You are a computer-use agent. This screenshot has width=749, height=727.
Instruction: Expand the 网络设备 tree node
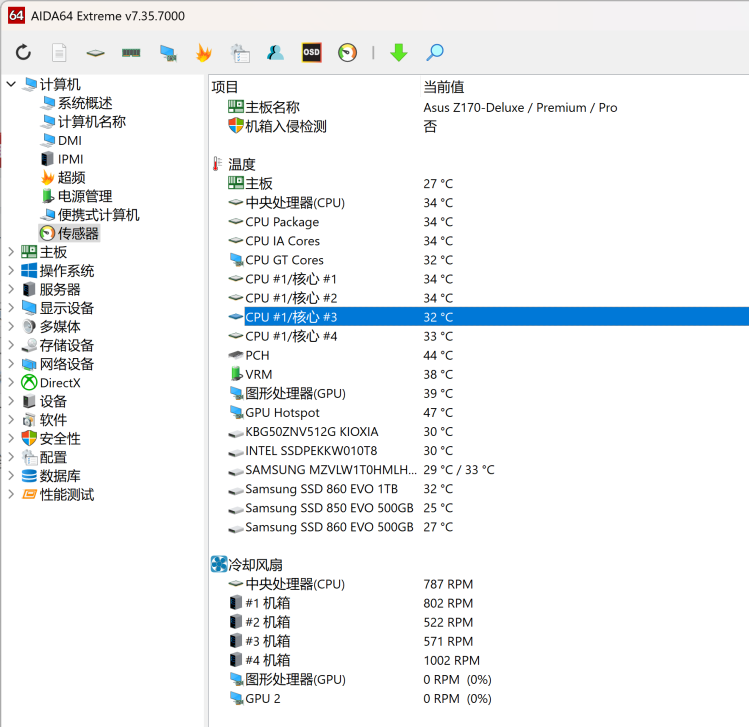tap(11, 364)
